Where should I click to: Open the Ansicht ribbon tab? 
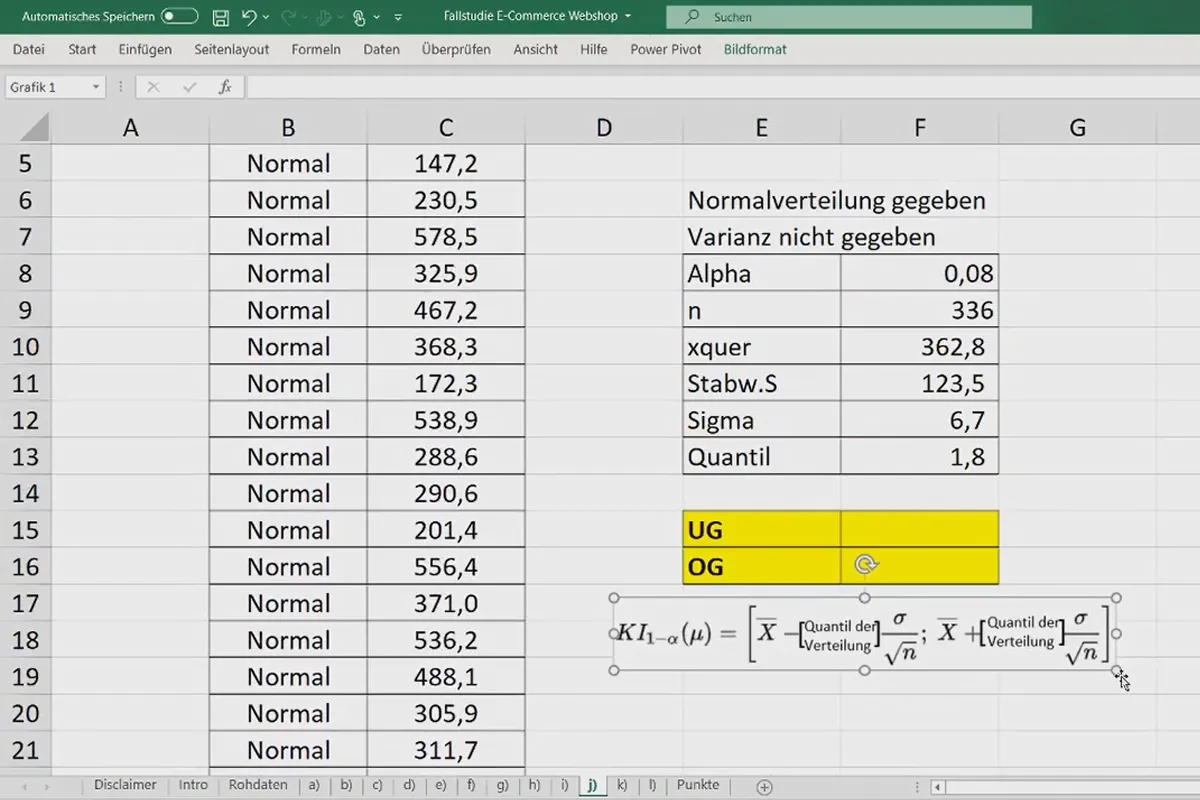coord(536,49)
